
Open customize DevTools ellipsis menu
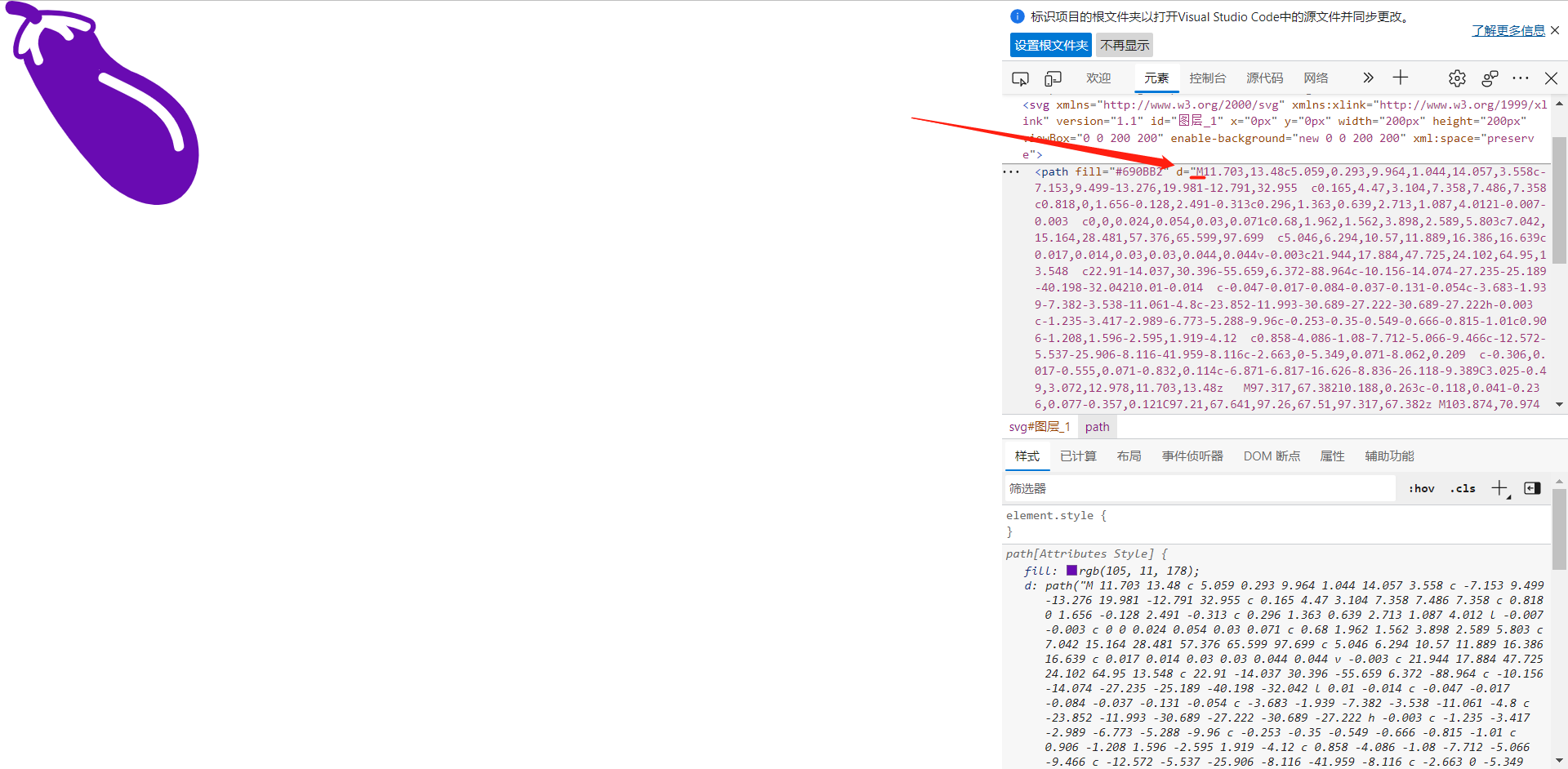coord(1521,78)
